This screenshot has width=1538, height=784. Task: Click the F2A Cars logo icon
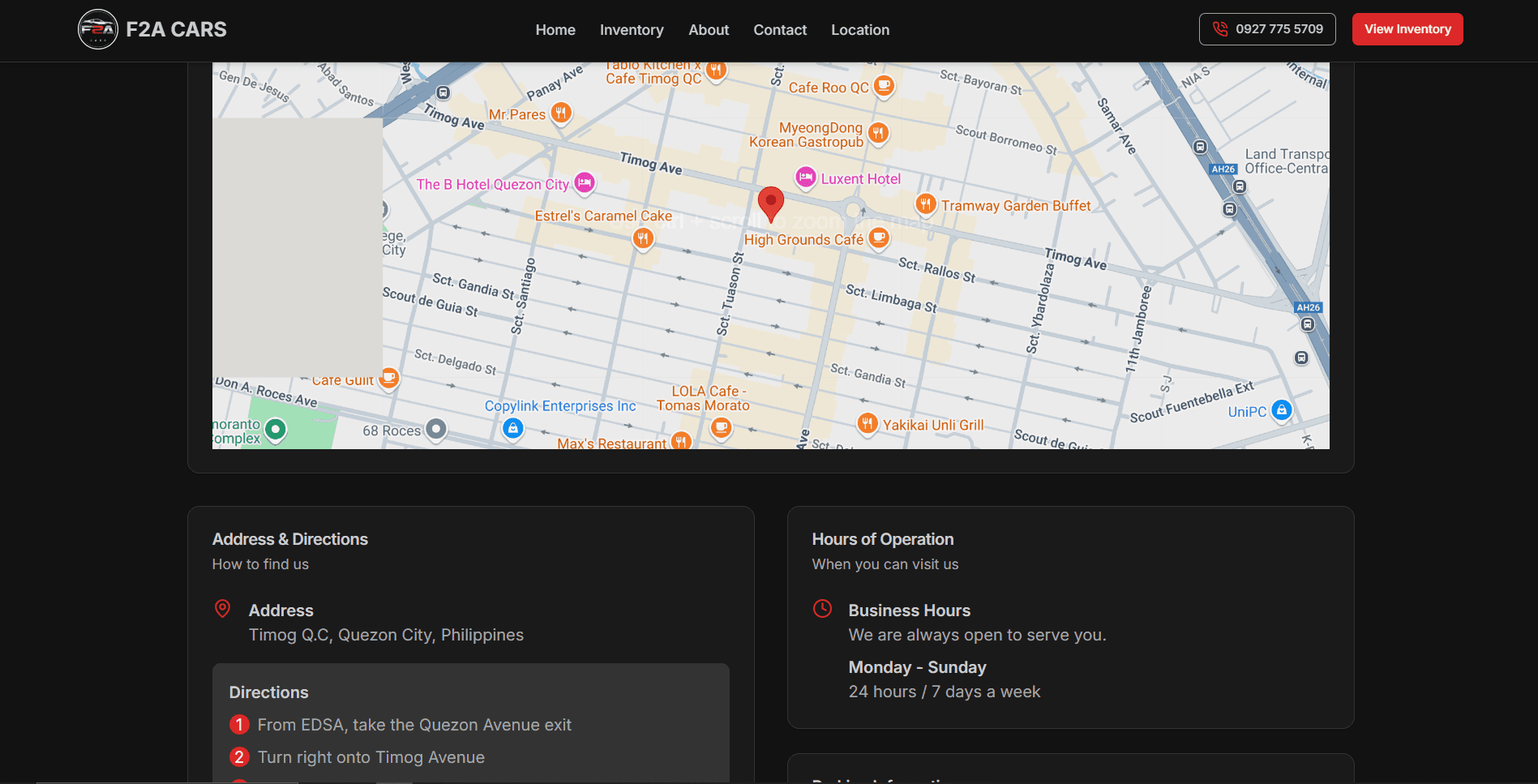98,29
